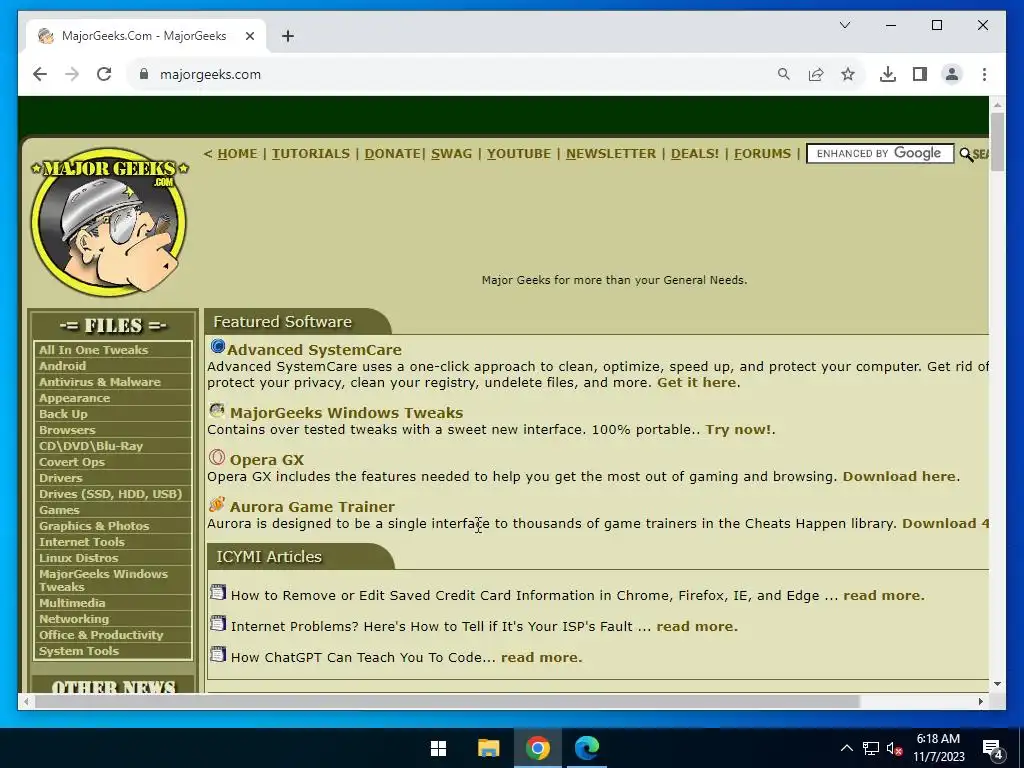Click the browser Back arrow

[40, 74]
